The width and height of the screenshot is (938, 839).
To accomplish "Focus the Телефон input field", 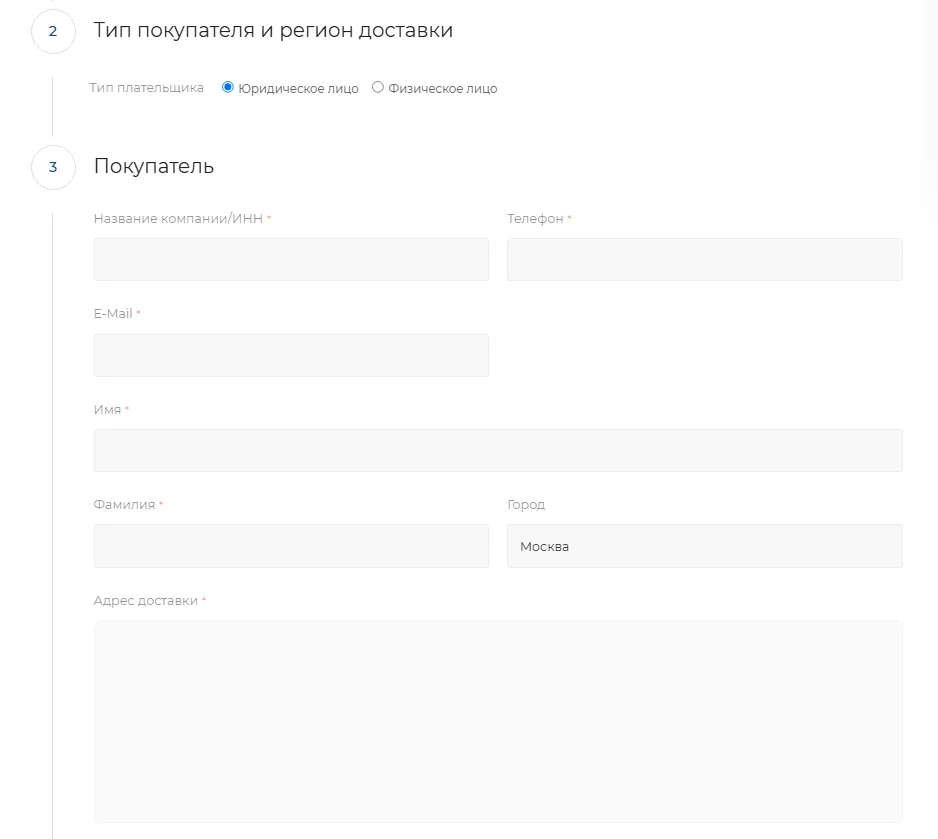I will coord(705,260).
